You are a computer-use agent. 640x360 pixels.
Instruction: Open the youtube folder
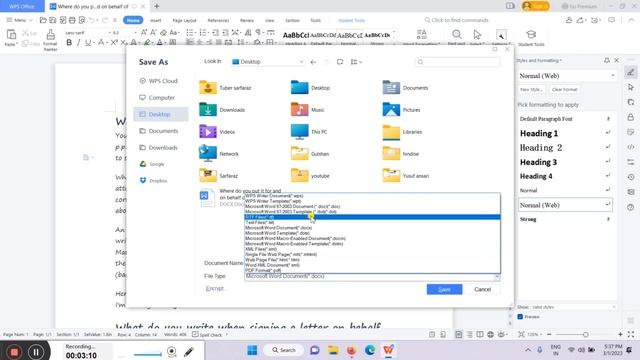(x=310, y=176)
